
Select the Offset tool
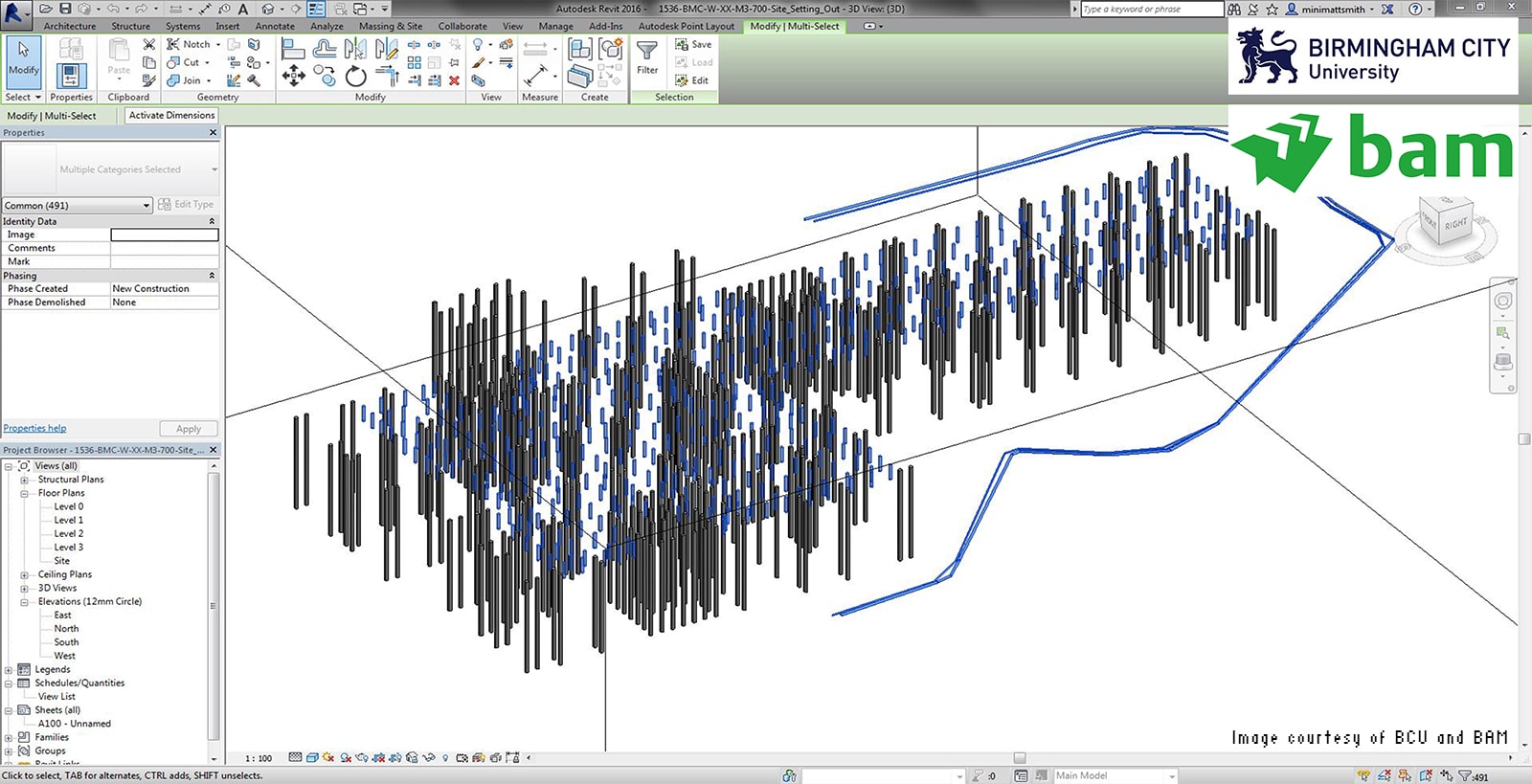click(x=325, y=48)
